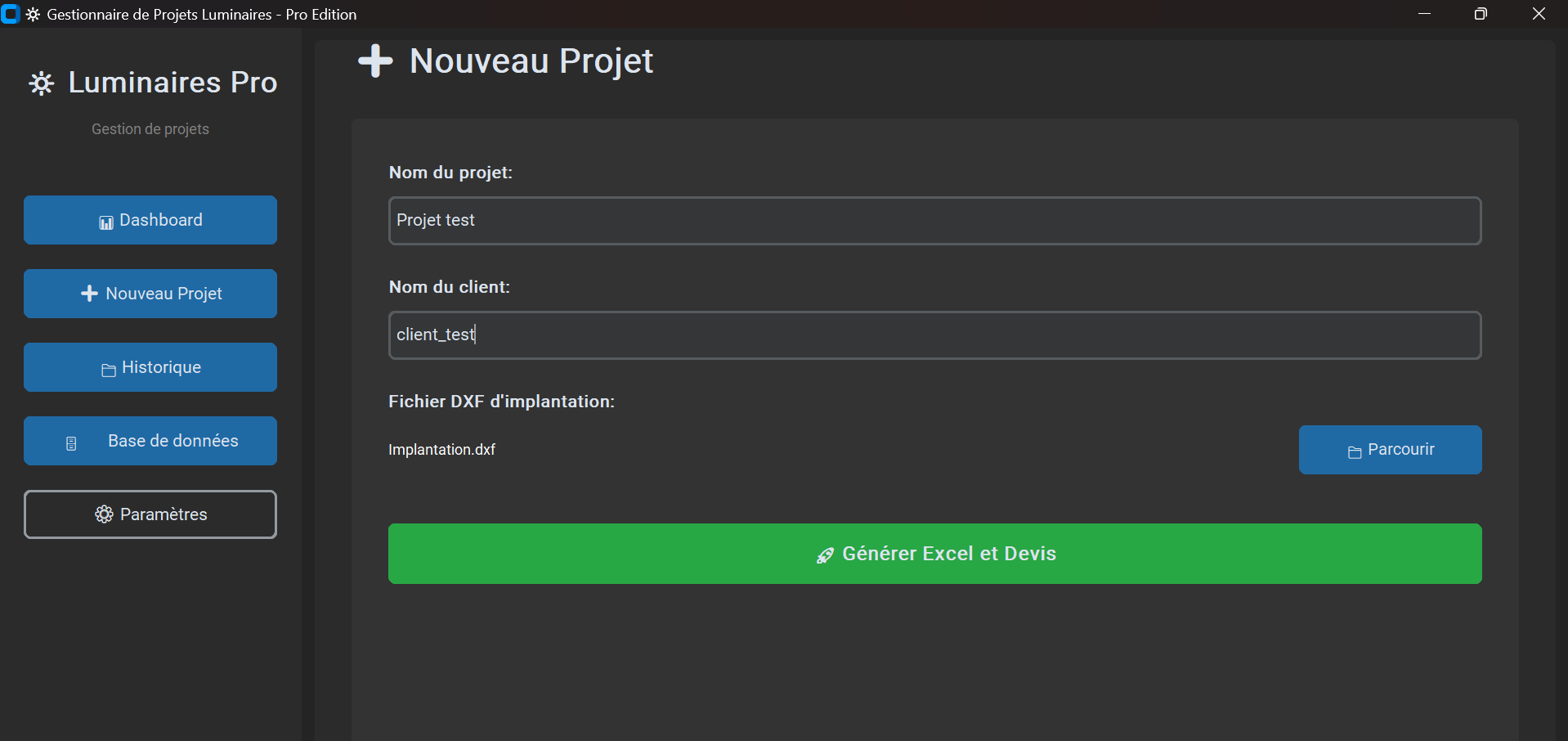Select the Dashboard chart icon
The height and width of the screenshot is (741, 1568).
pyautogui.click(x=105, y=221)
